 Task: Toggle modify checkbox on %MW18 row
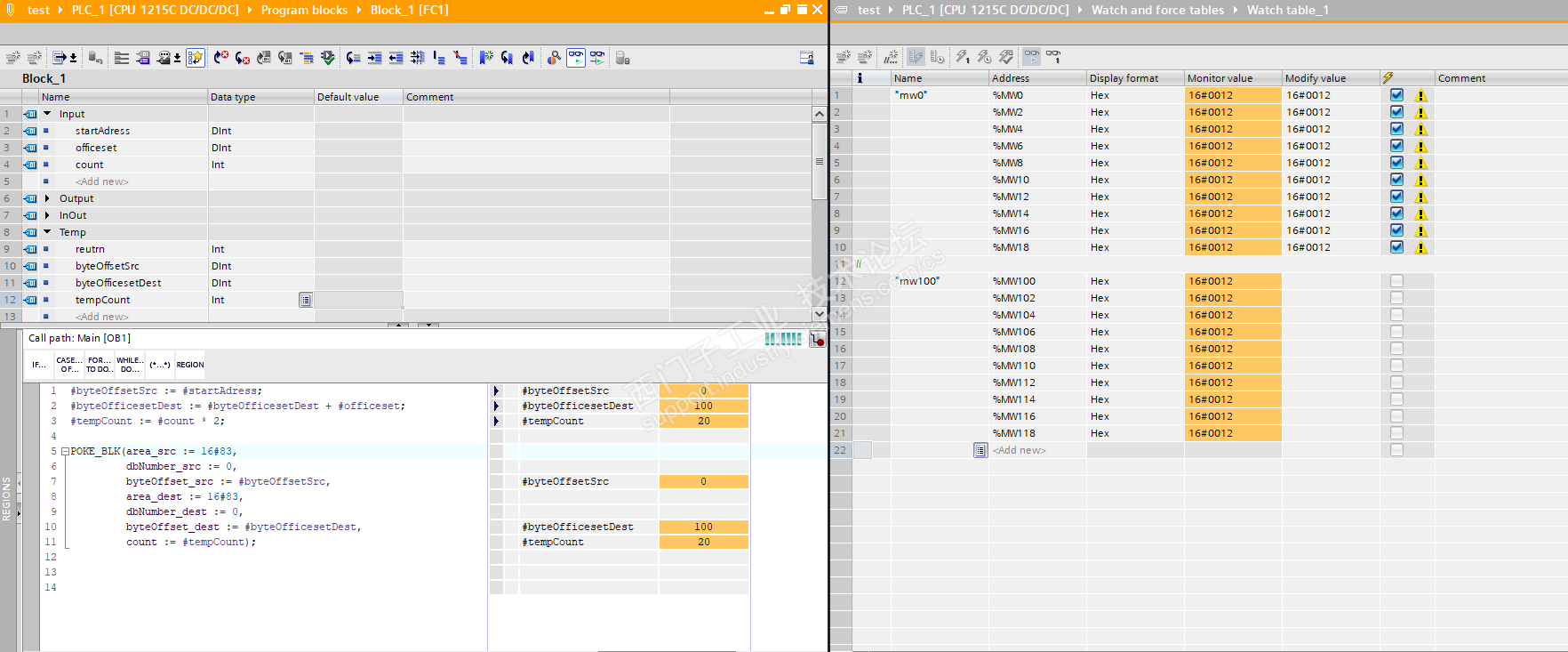(1396, 247)
